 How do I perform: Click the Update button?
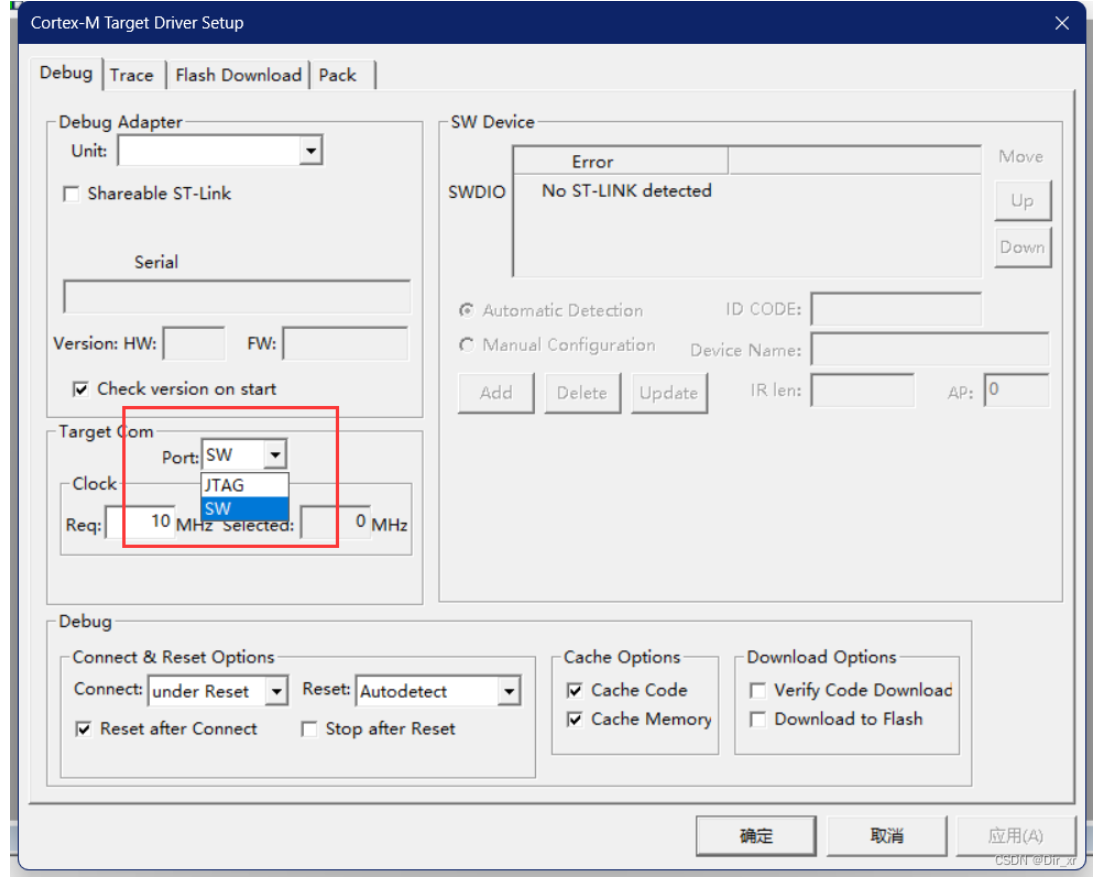point(669,393)
